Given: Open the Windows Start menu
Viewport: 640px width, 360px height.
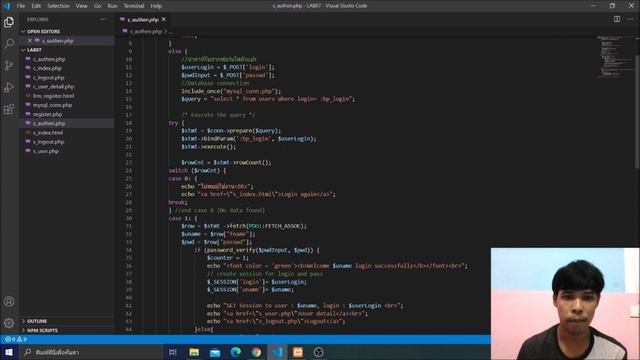Looking at the screenshot, I should 9,352.
